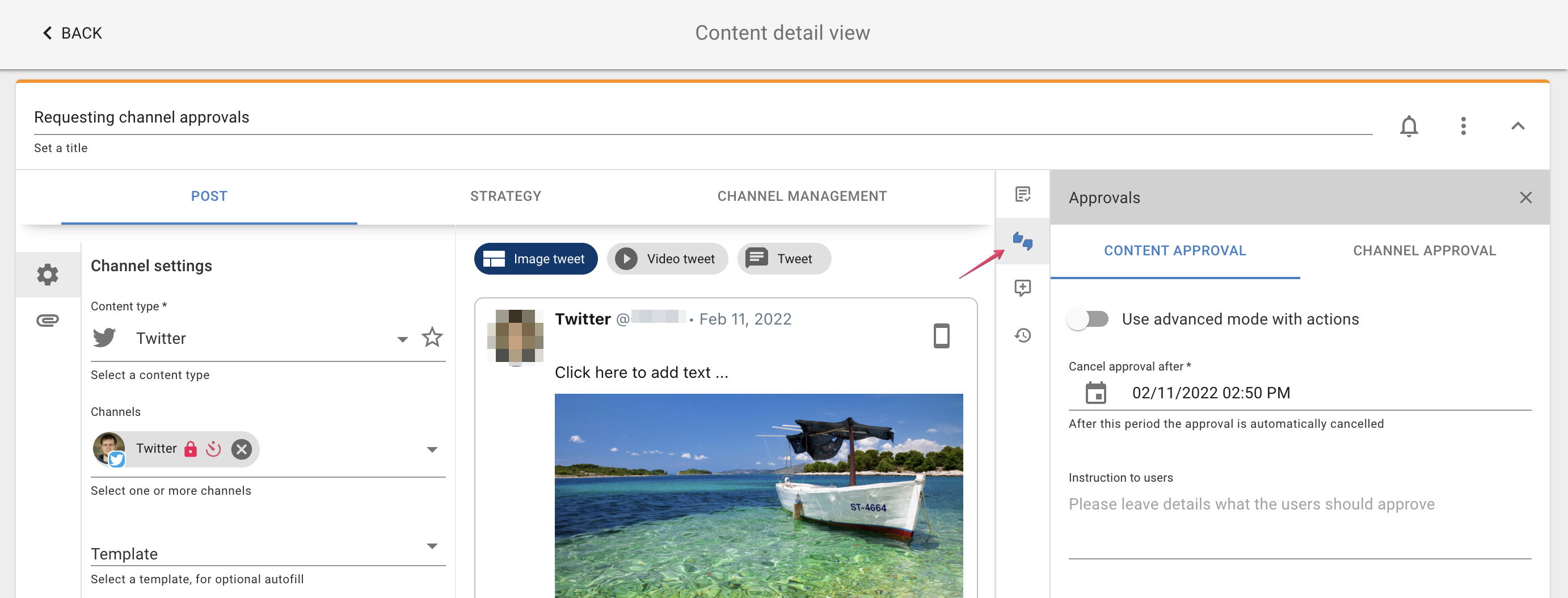The height and width of the screenshot is (598, 1568).
Task: Open the STRATEGY tab
Action: [x=505, y=196]
